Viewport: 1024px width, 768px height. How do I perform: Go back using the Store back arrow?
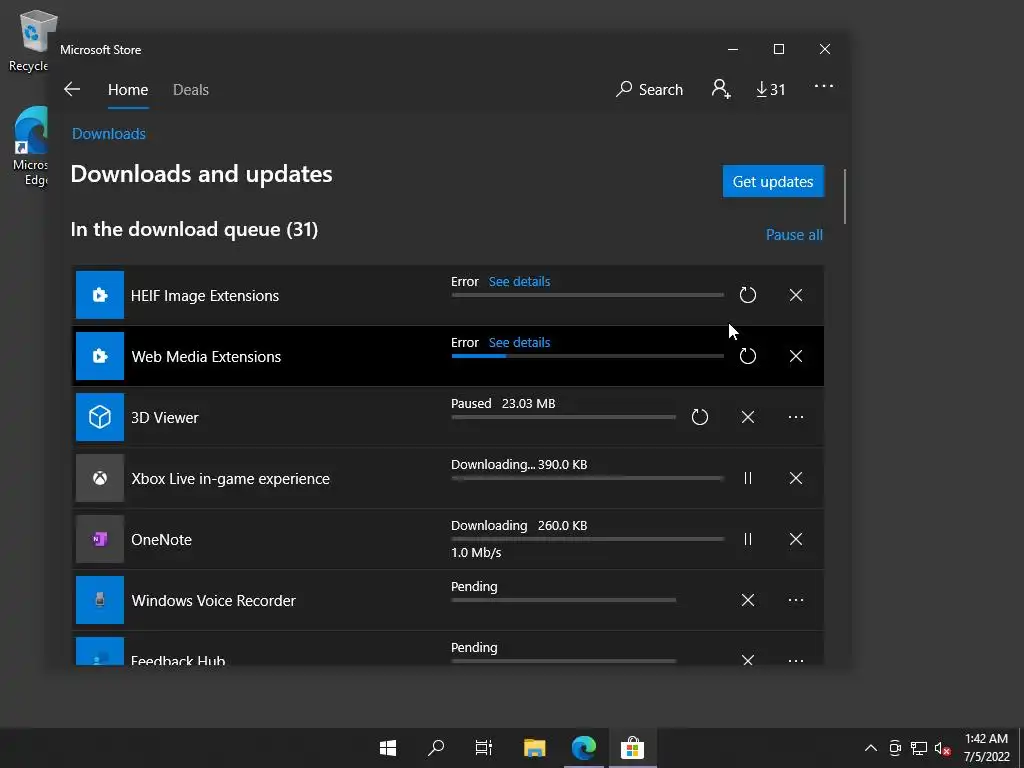coord(72,89)
